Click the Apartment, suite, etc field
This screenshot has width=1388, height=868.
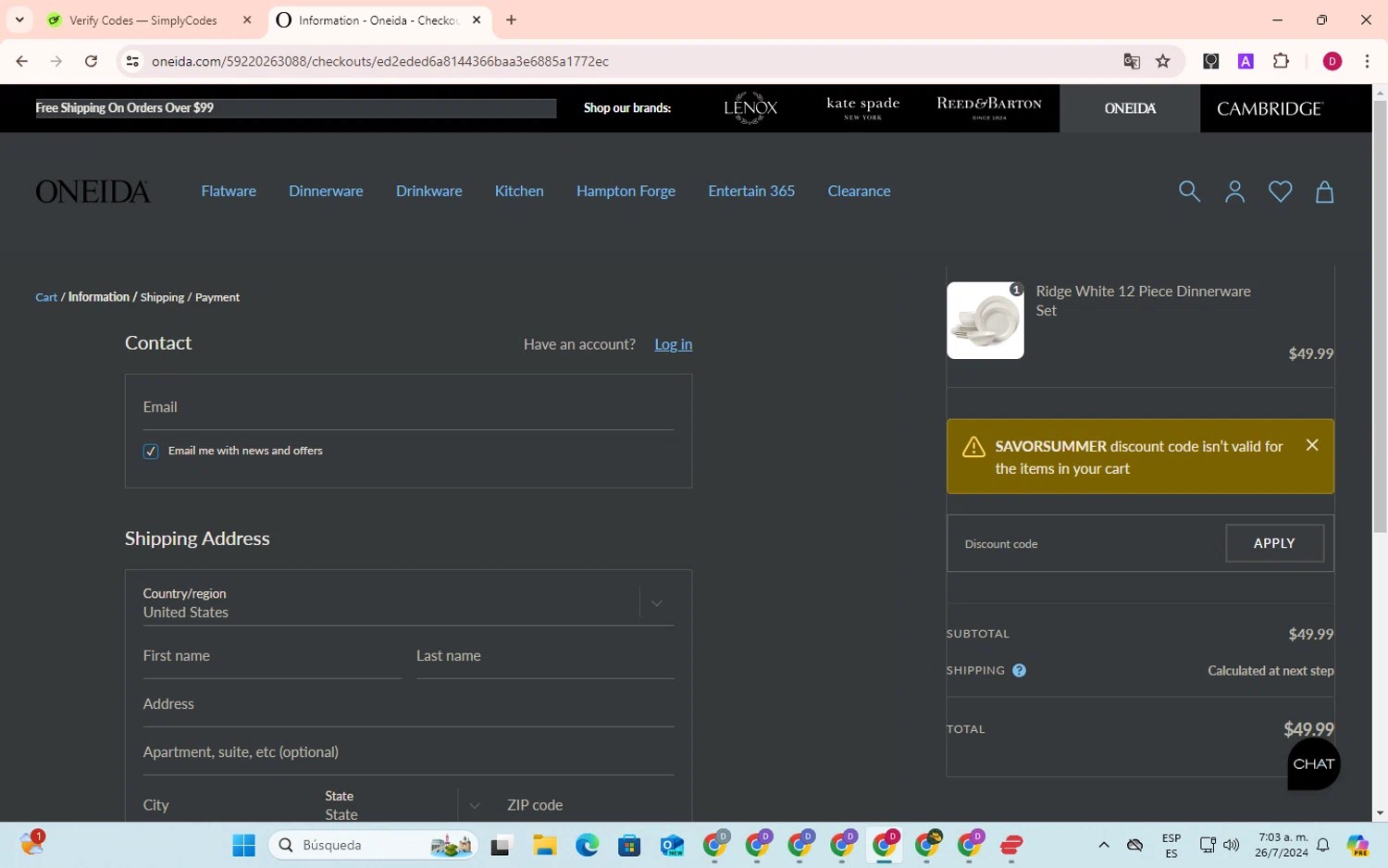(408, 752)
